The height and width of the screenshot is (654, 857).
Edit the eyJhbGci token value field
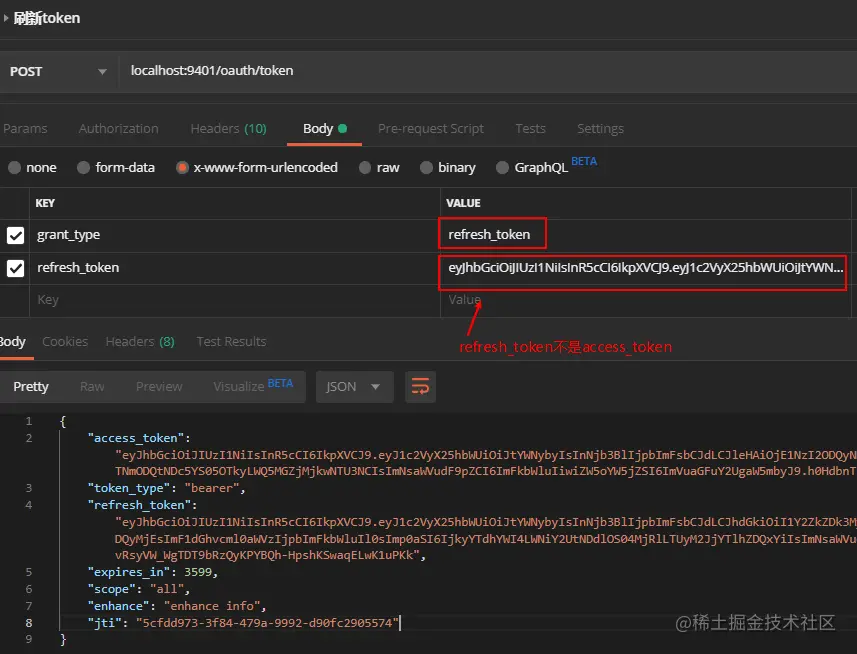coord(645,268)
